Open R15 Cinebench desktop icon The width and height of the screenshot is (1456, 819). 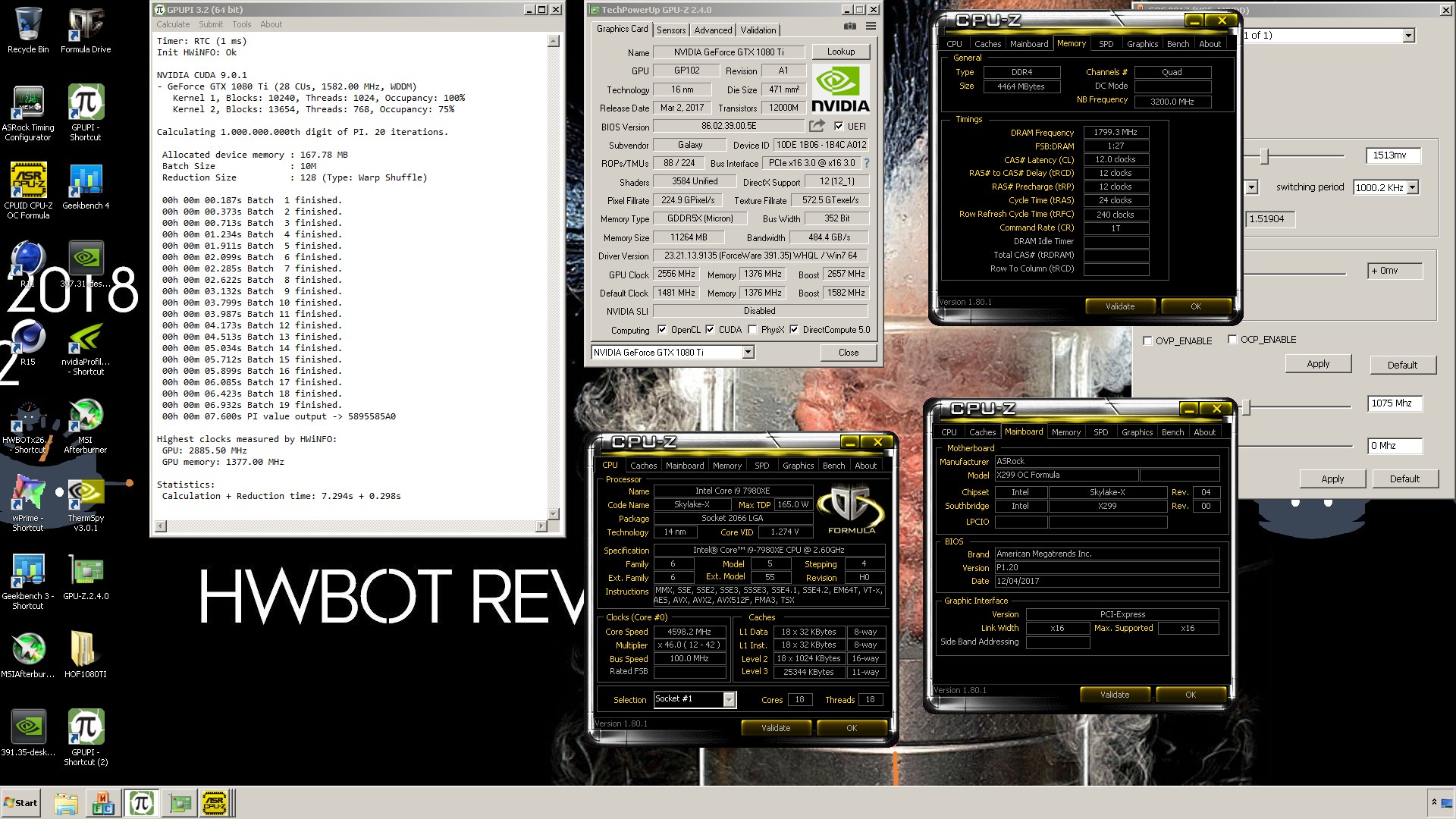coord(28,343)
